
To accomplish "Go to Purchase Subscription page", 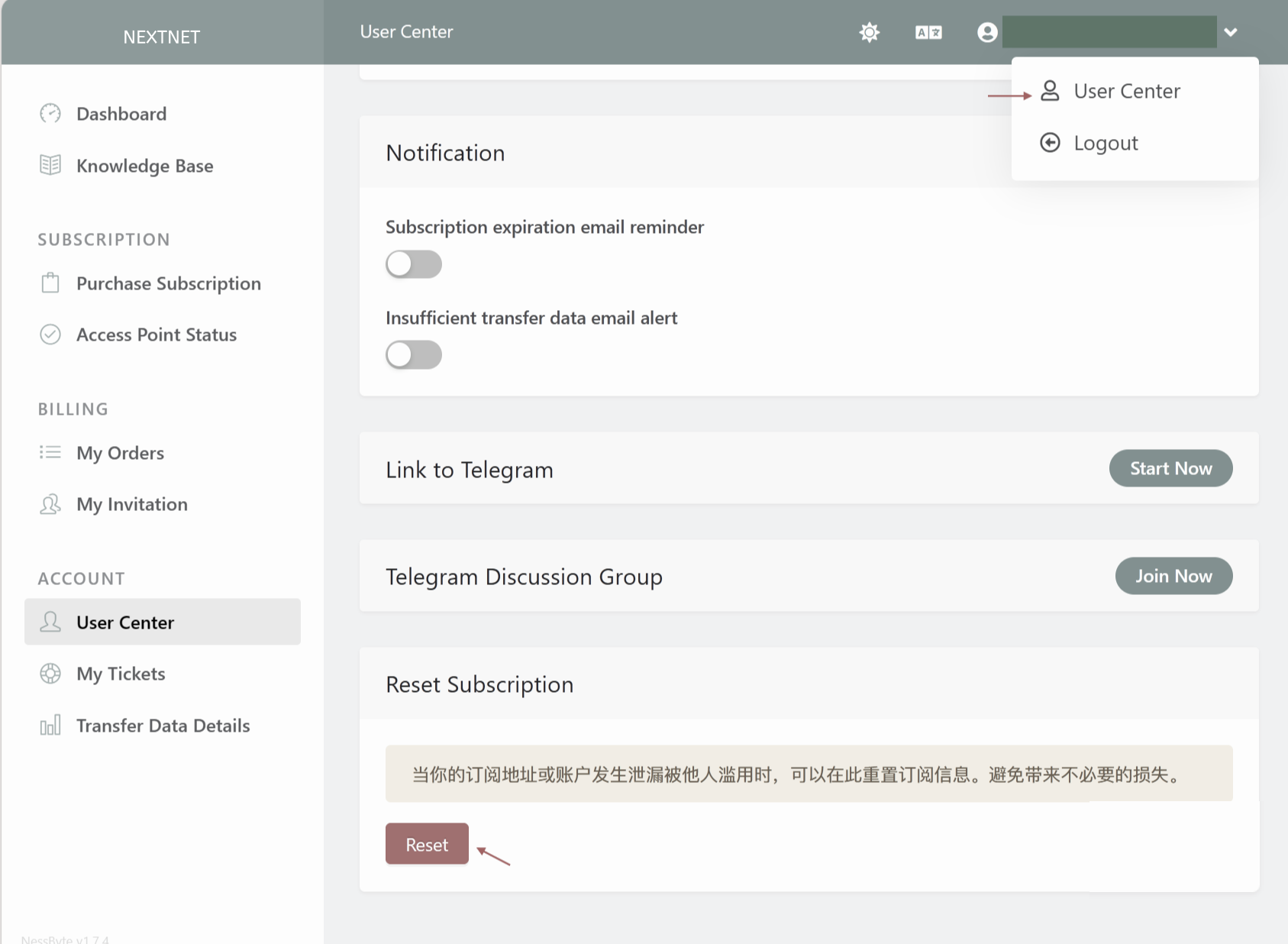I will point(163,283).
